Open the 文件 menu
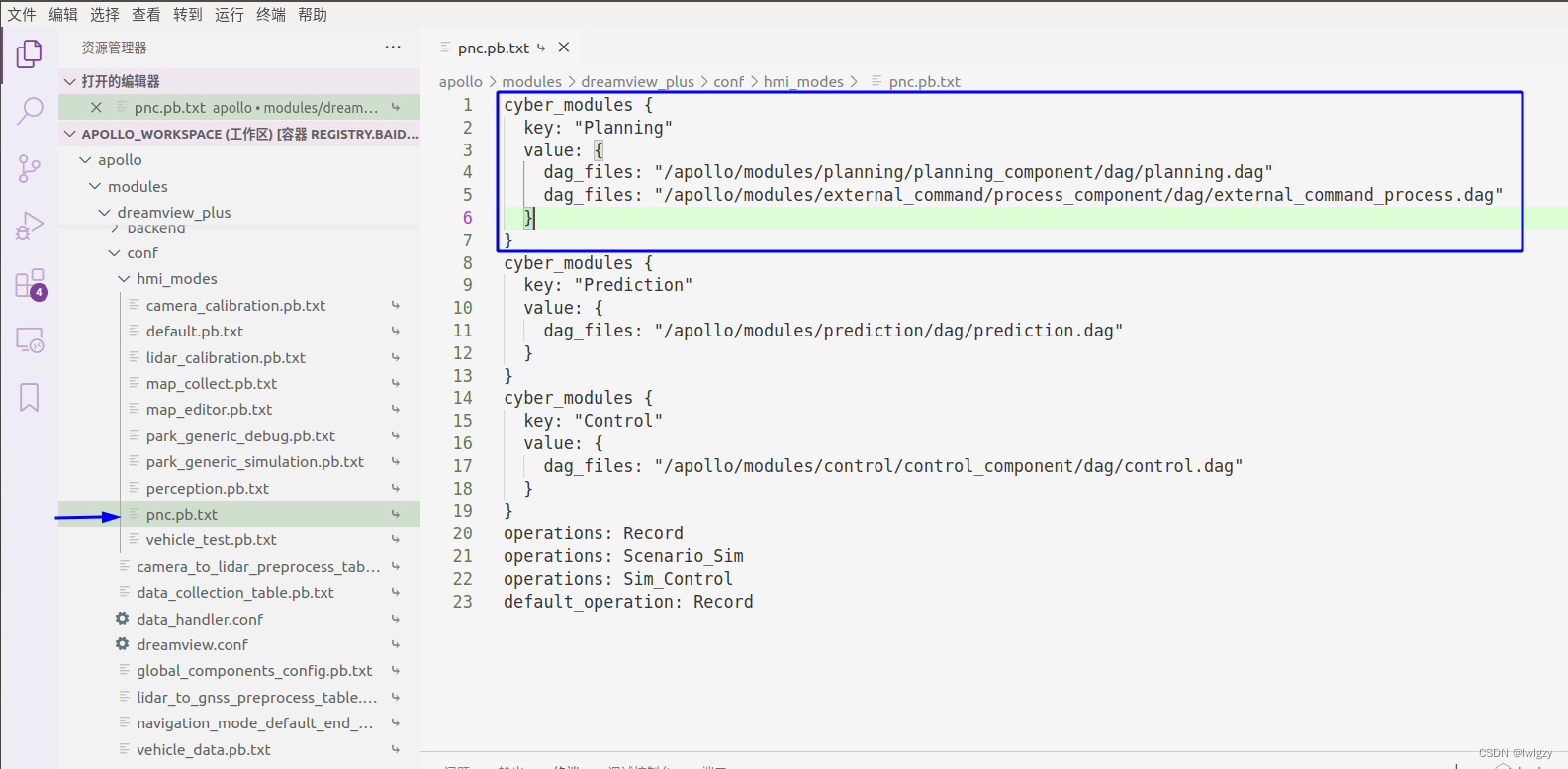This screenshot has height=769, width=1568. [x=22, y=15]
